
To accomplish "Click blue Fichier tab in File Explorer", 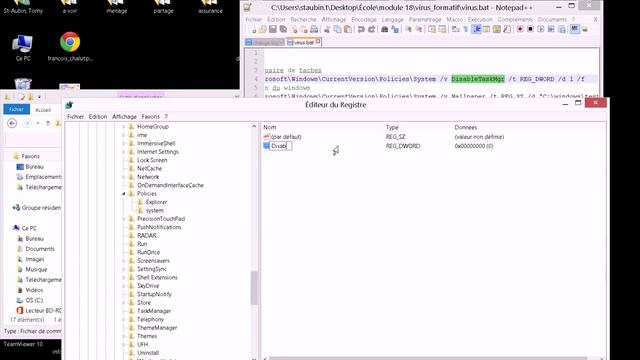I will 16,109.
